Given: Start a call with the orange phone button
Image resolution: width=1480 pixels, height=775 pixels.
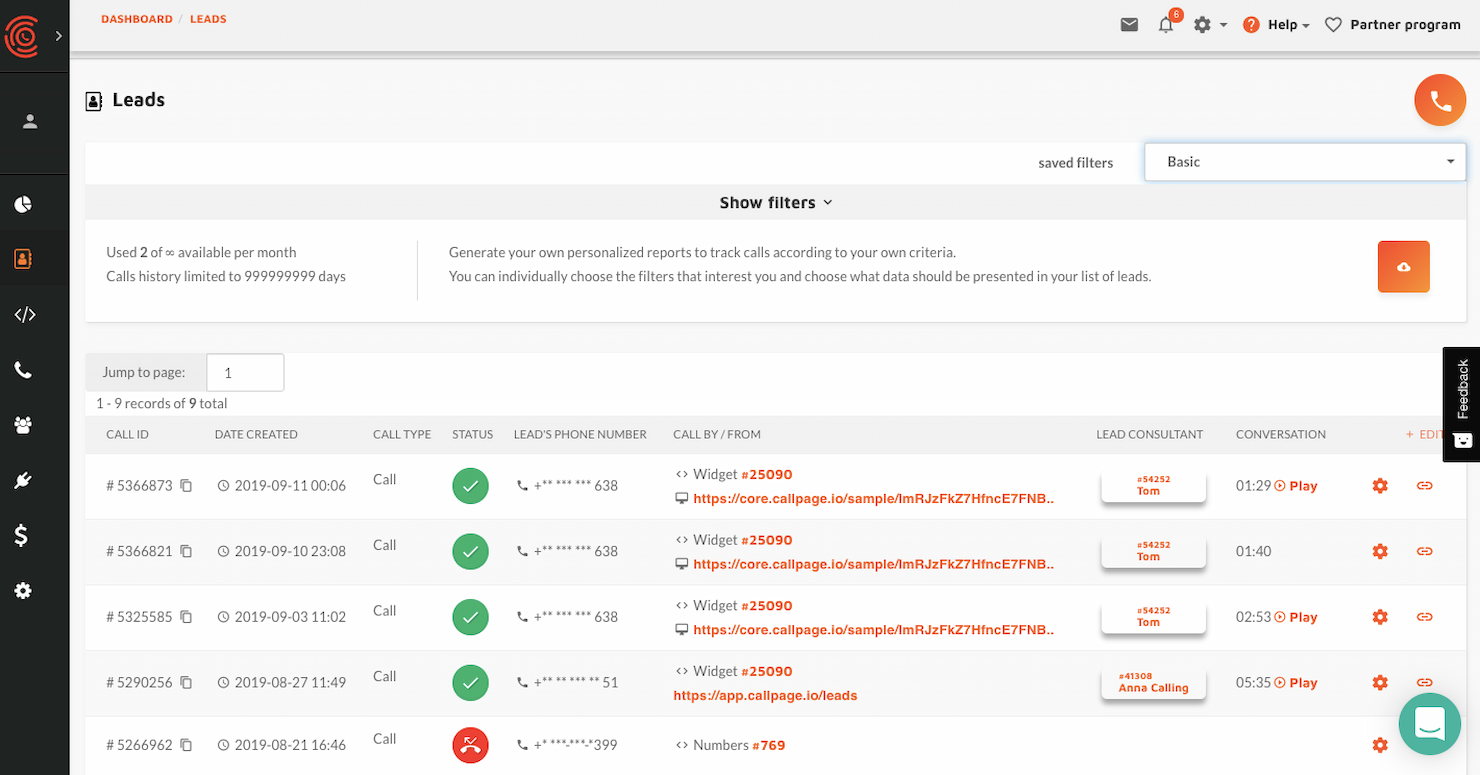Looking at the screenshot, I should [1440, 100].
